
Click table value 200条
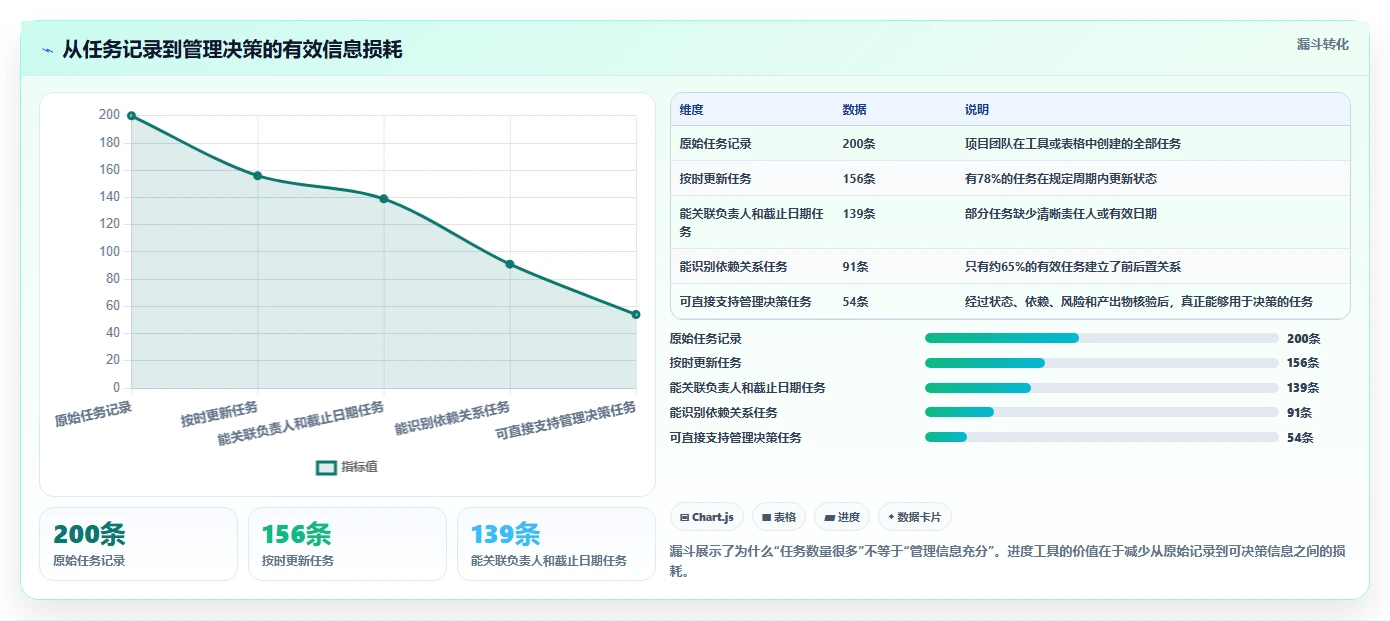coord(859,144)
